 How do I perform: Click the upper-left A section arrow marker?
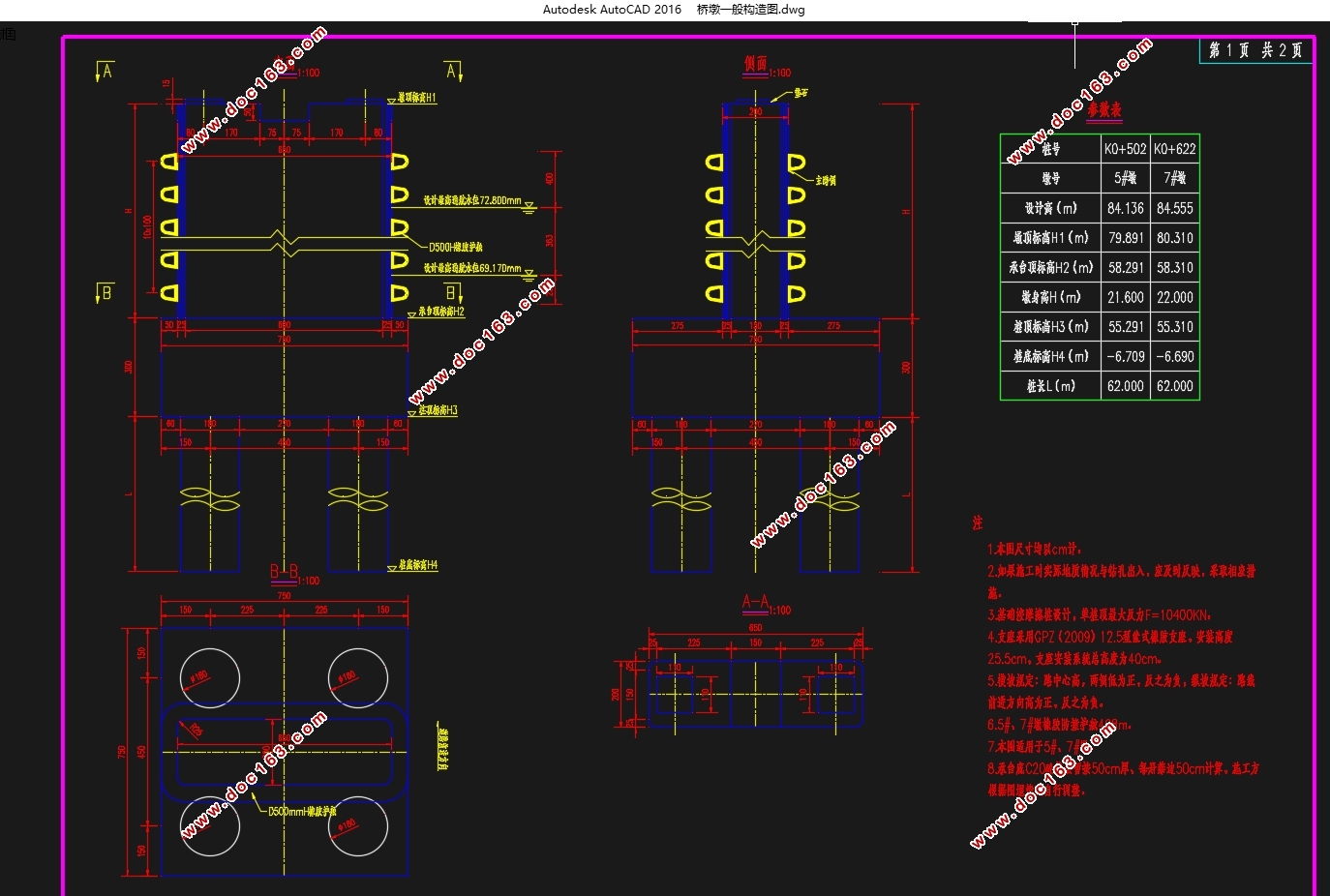[105, 72]
